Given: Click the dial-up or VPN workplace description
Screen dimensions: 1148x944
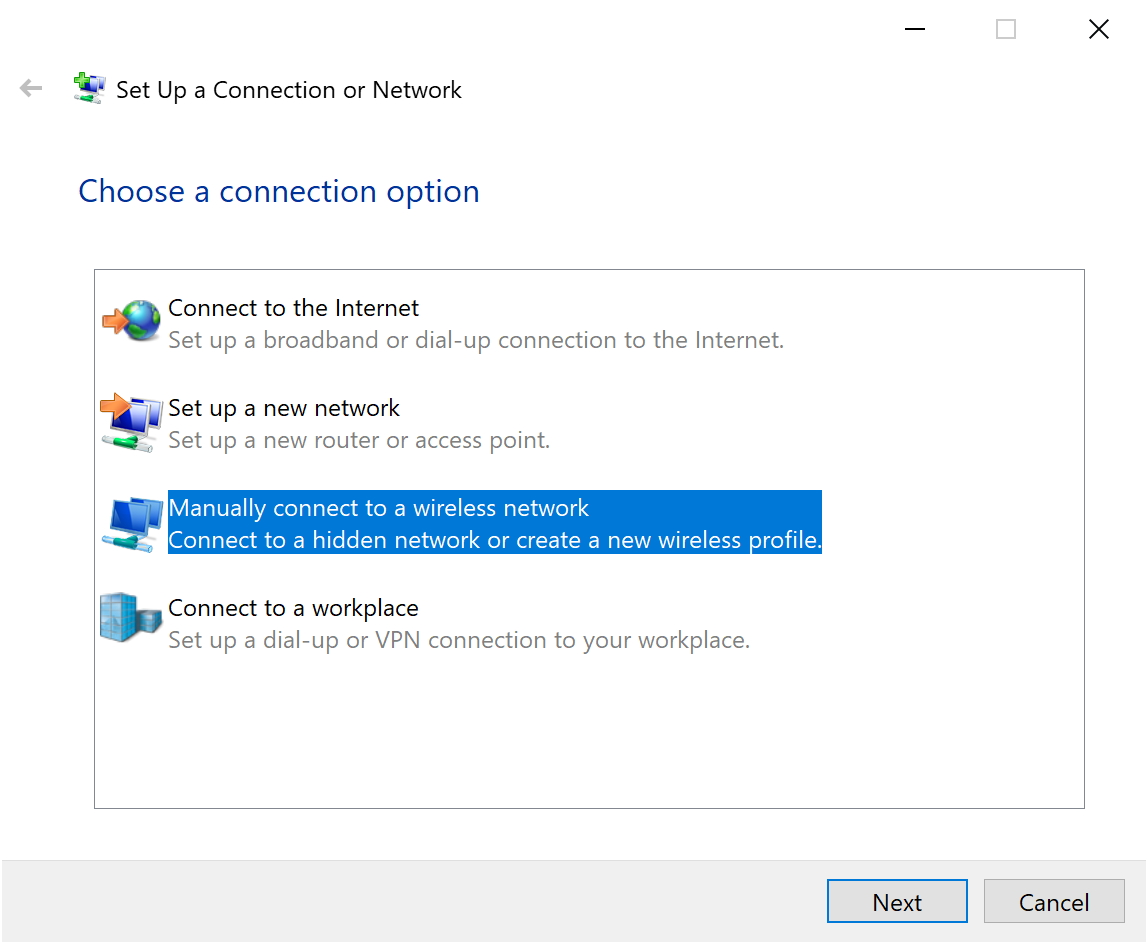Looking at the screenshot, I should coord(459,640).
